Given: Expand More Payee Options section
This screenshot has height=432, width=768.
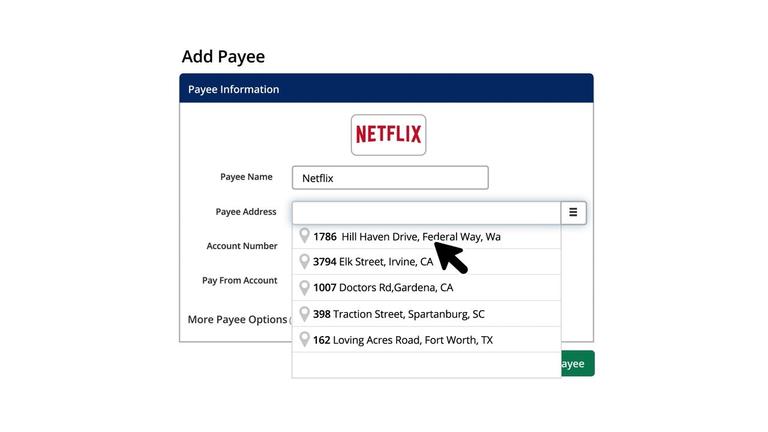Looking at the screenshot, I should [239, 319].
